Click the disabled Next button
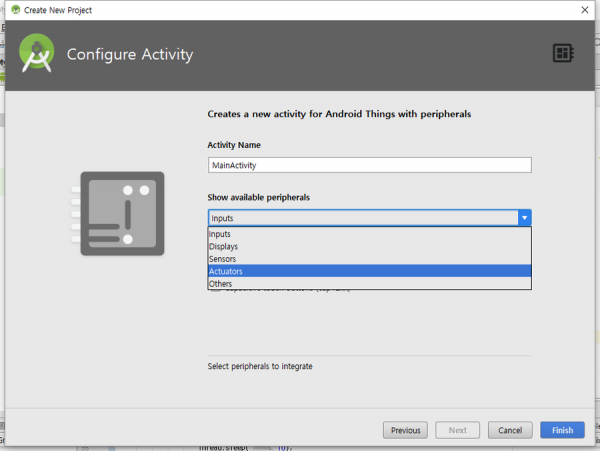This screenshot has width=600, height=451. click(457, 430)
